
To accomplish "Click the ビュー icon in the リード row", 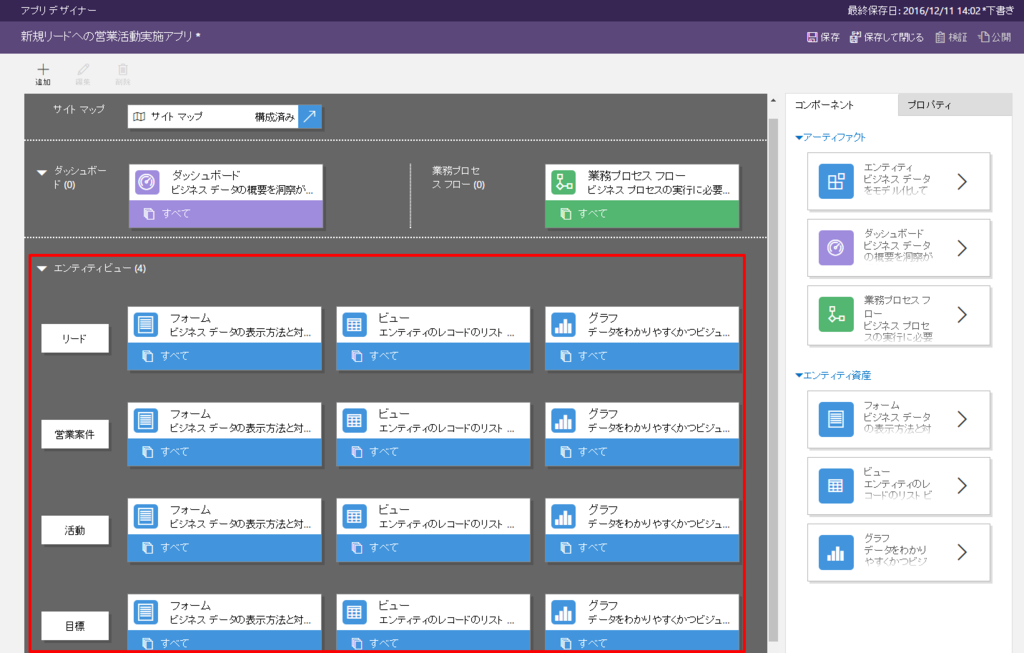I will tap(355, 325).
